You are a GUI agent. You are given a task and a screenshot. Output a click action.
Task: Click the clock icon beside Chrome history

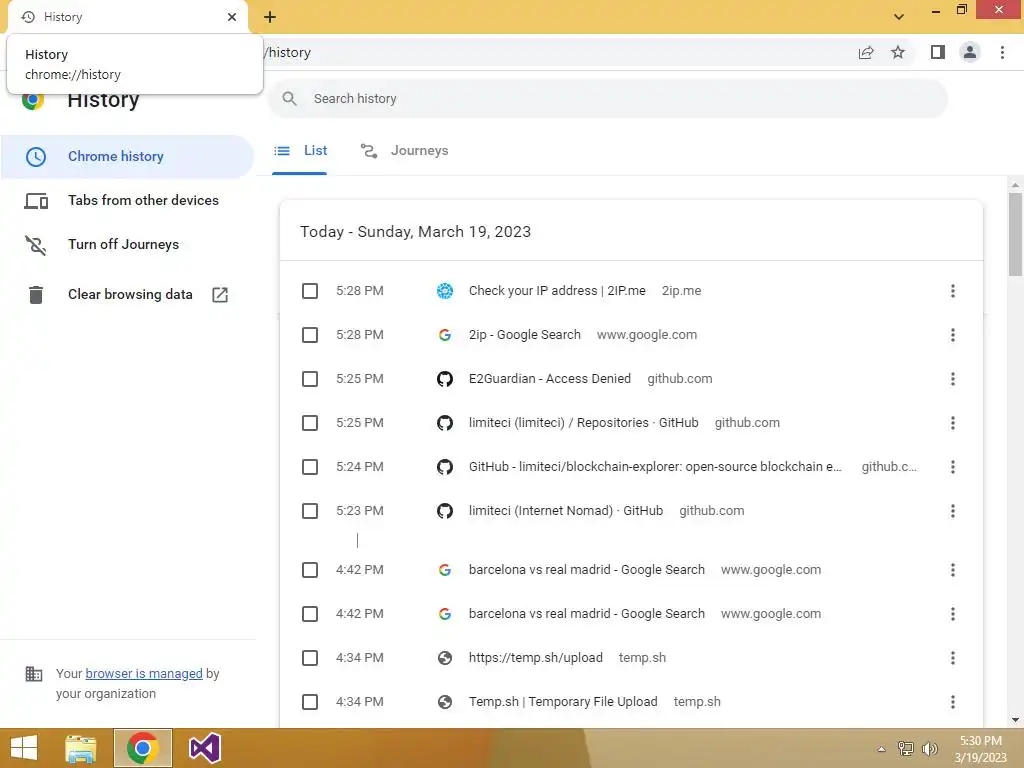(36, 157)
